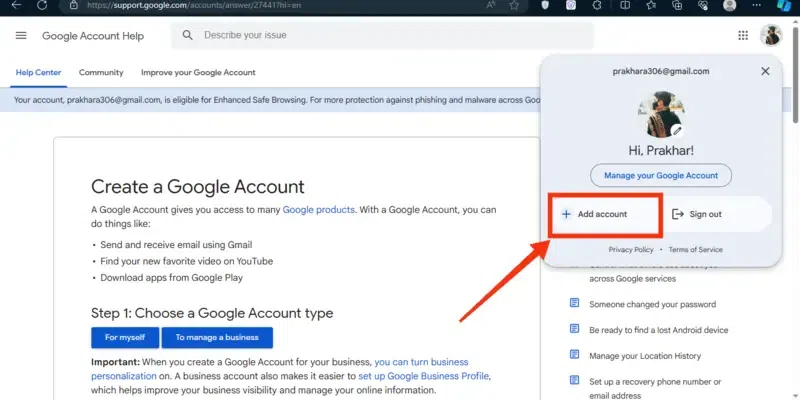This screenshot has height=400, width=800.
Task: Edit profile picture via pencil icon
Action: pyautogui.click(x=677, y=131)
